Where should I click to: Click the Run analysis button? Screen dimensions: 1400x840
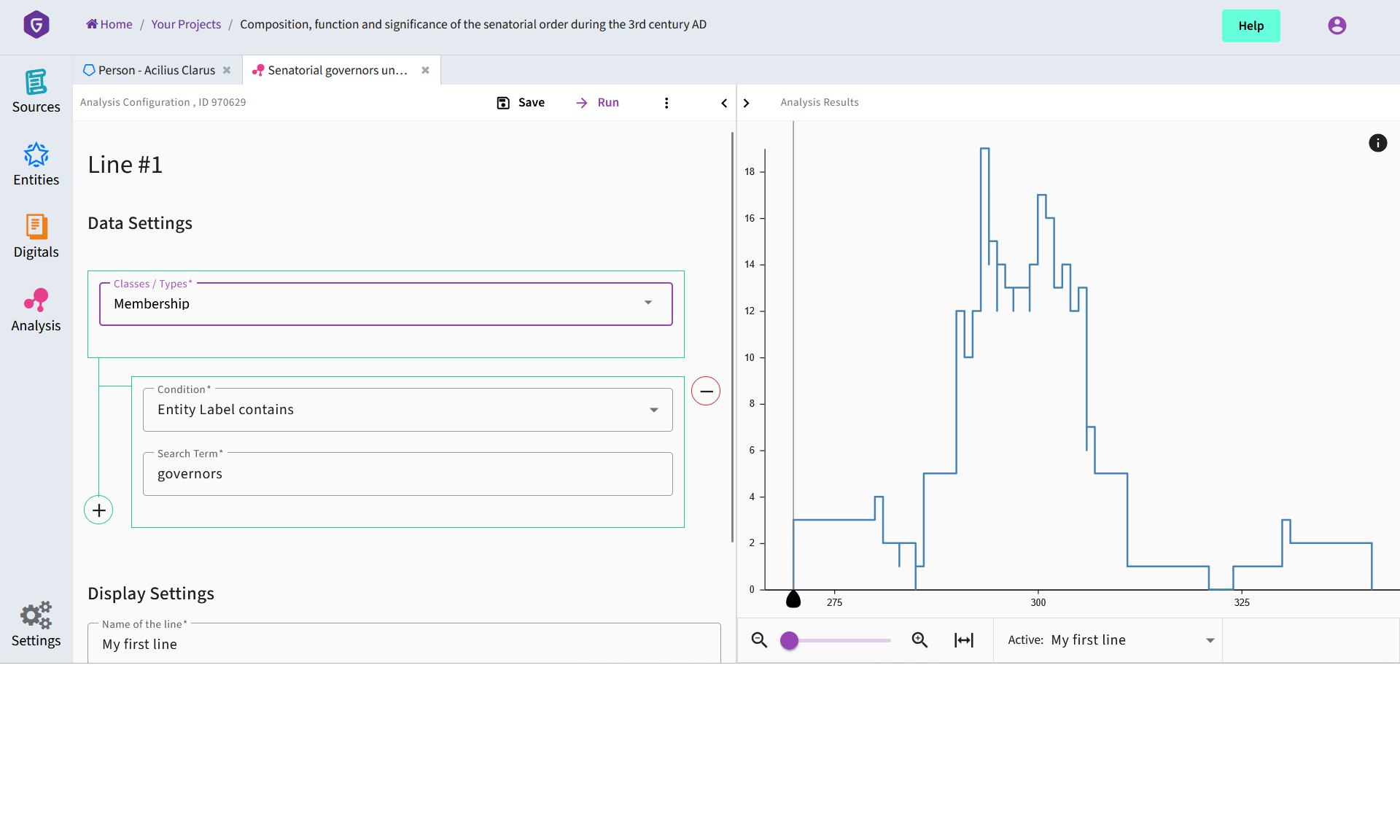(x=597, y=103)
